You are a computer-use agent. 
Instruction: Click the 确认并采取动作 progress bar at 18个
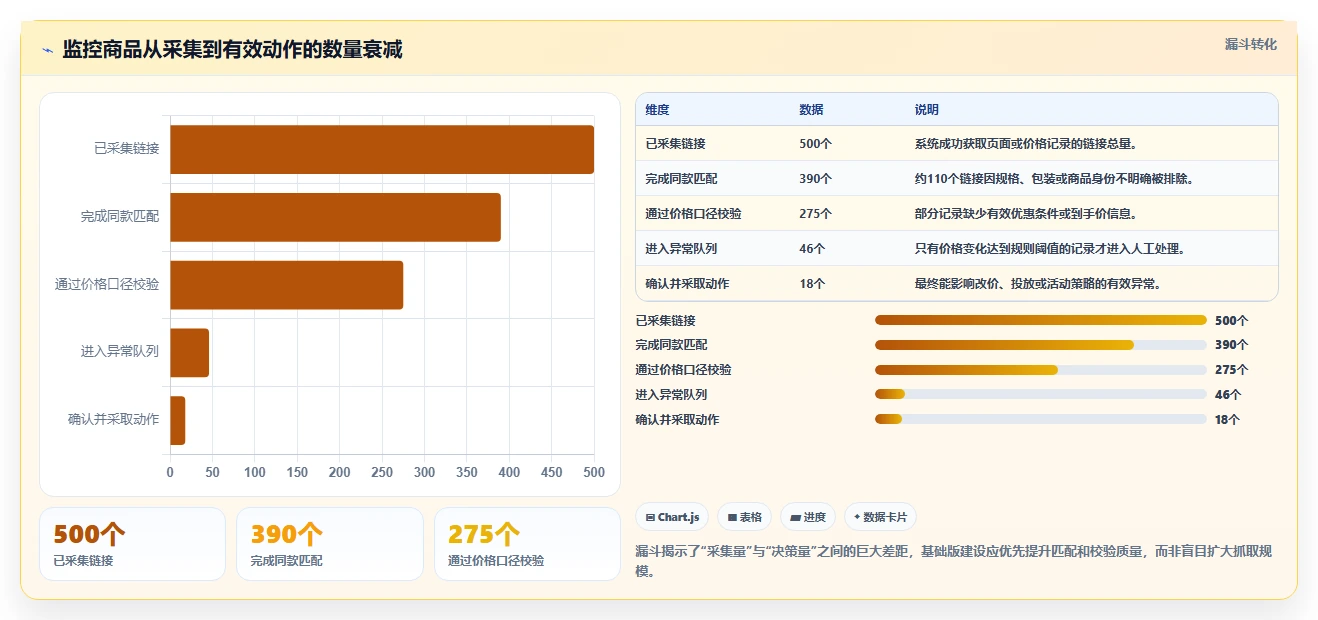1041,420
